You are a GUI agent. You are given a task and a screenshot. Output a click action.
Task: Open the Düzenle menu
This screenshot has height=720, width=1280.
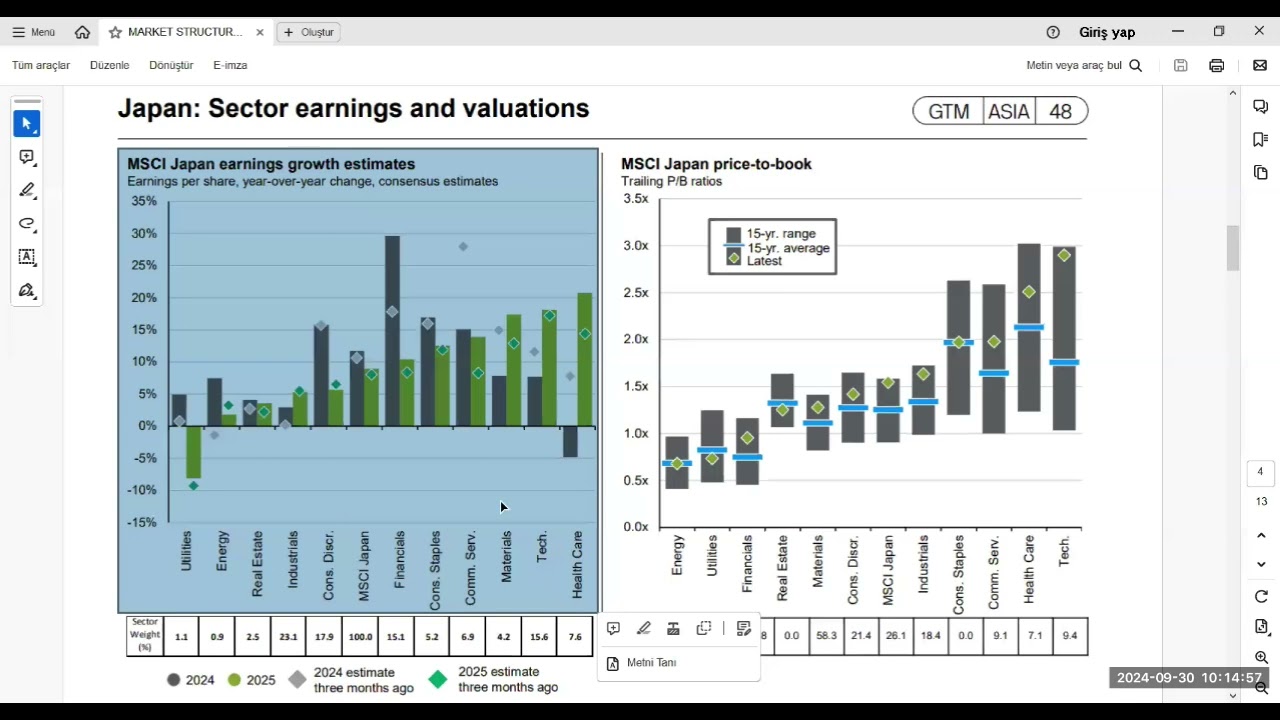click(x=110, y=66)
